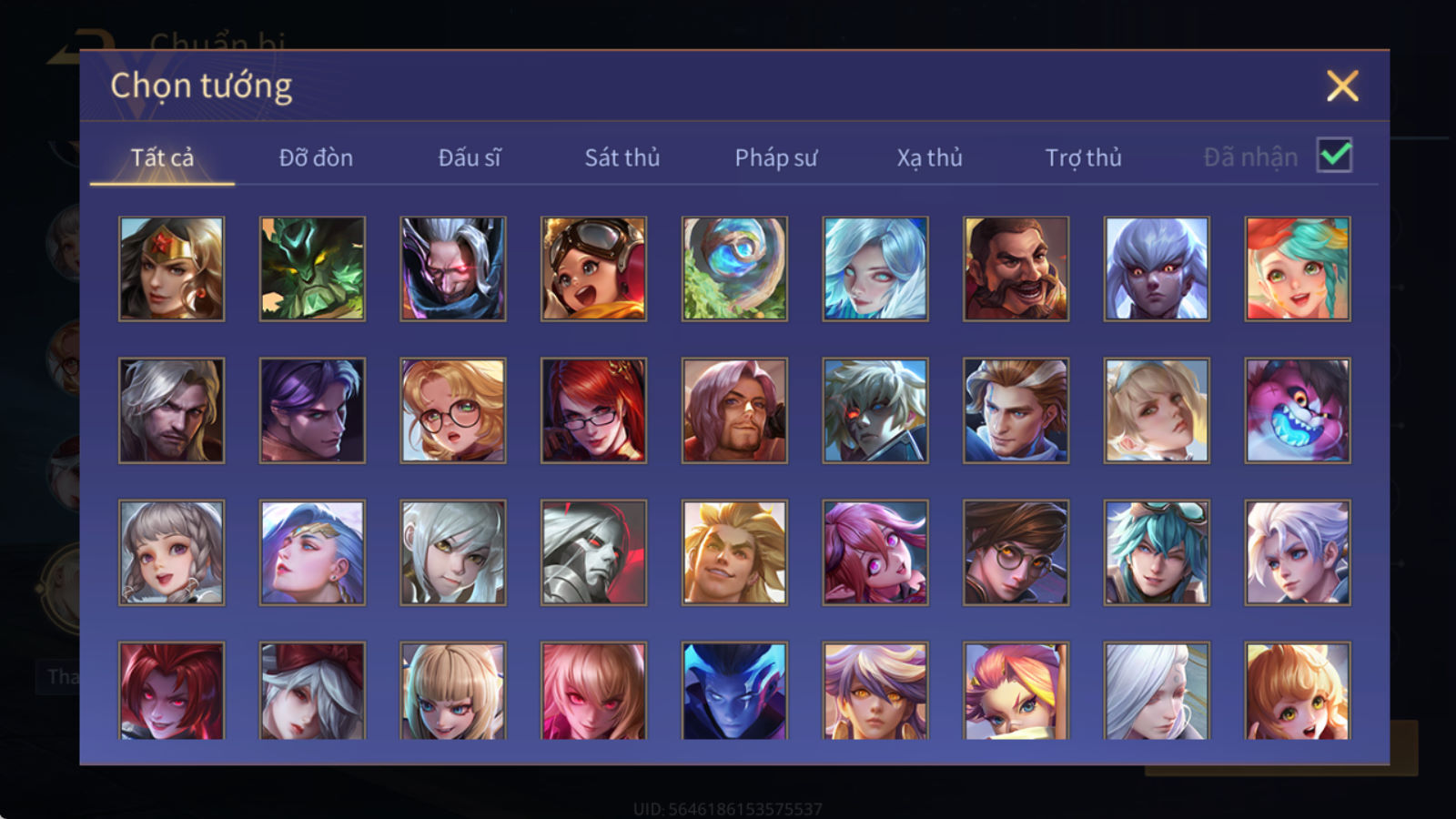The image size is (1456, 819).
Task: Select the blonde girl with round glasses
Action: [453, 410]
